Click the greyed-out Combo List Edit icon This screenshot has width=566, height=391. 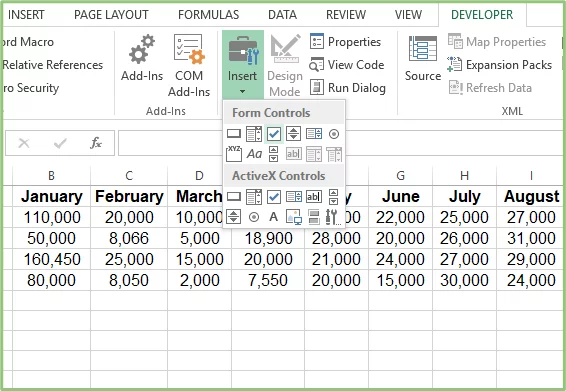[x=314, y=154]
